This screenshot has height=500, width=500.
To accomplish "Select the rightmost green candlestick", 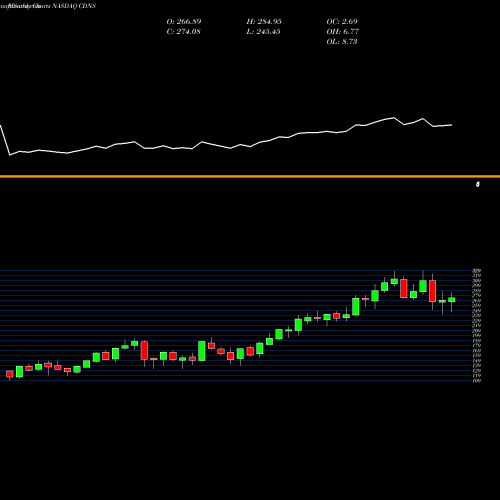I will pos(452,300).
